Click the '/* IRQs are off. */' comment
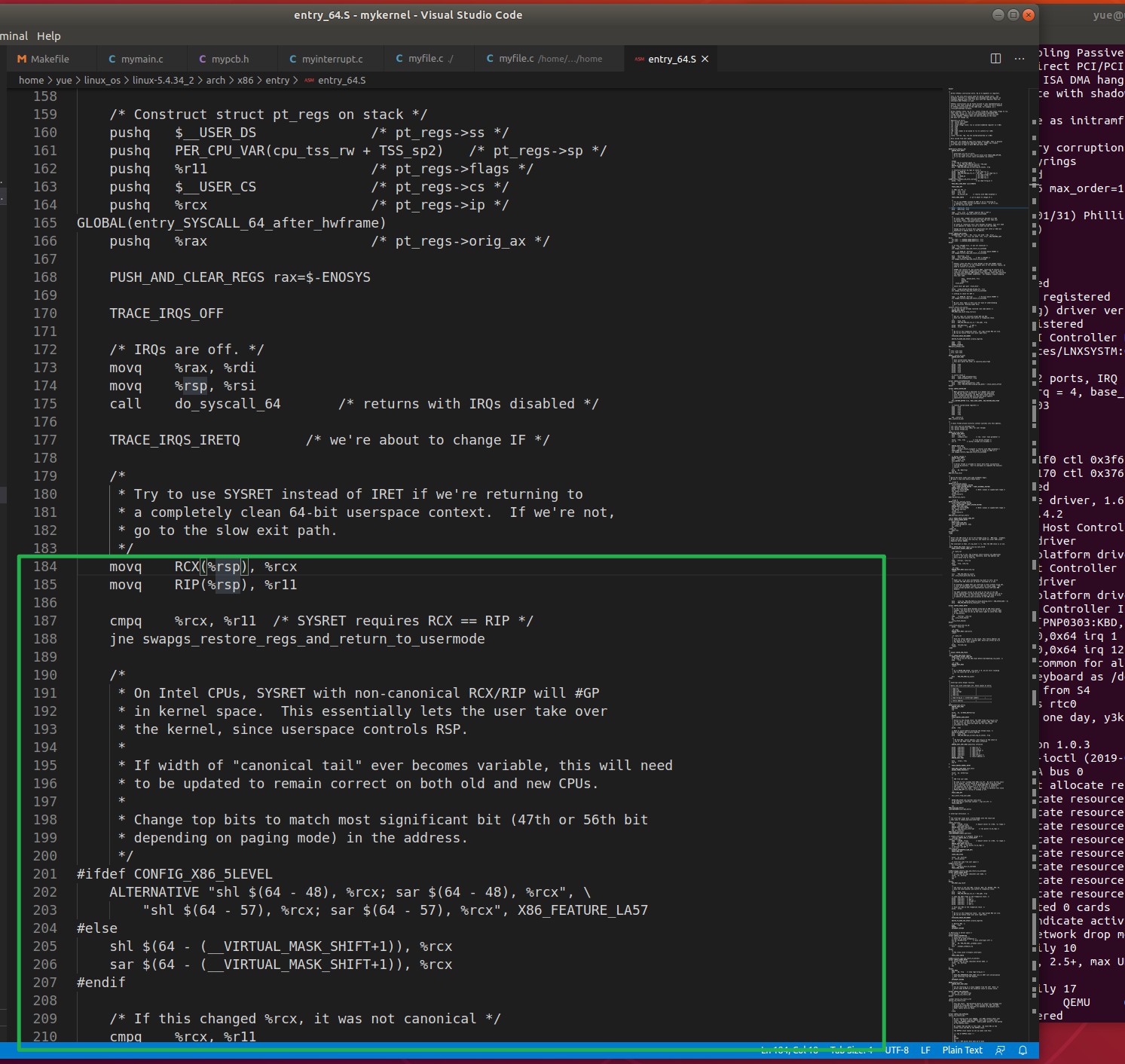1125x1064 pixels. [x=187, y=350]
